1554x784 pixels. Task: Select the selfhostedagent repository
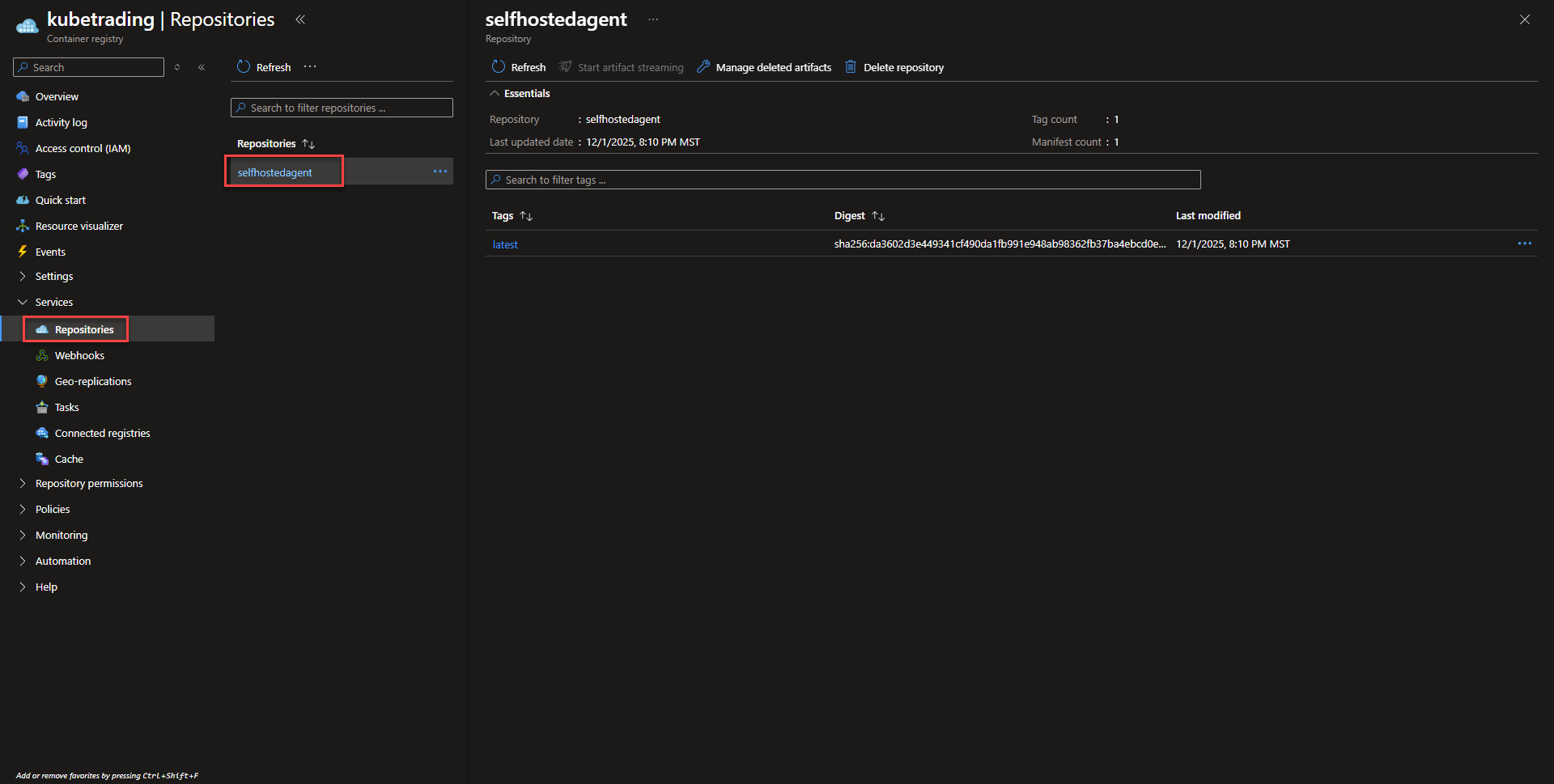tap(275, 172)
